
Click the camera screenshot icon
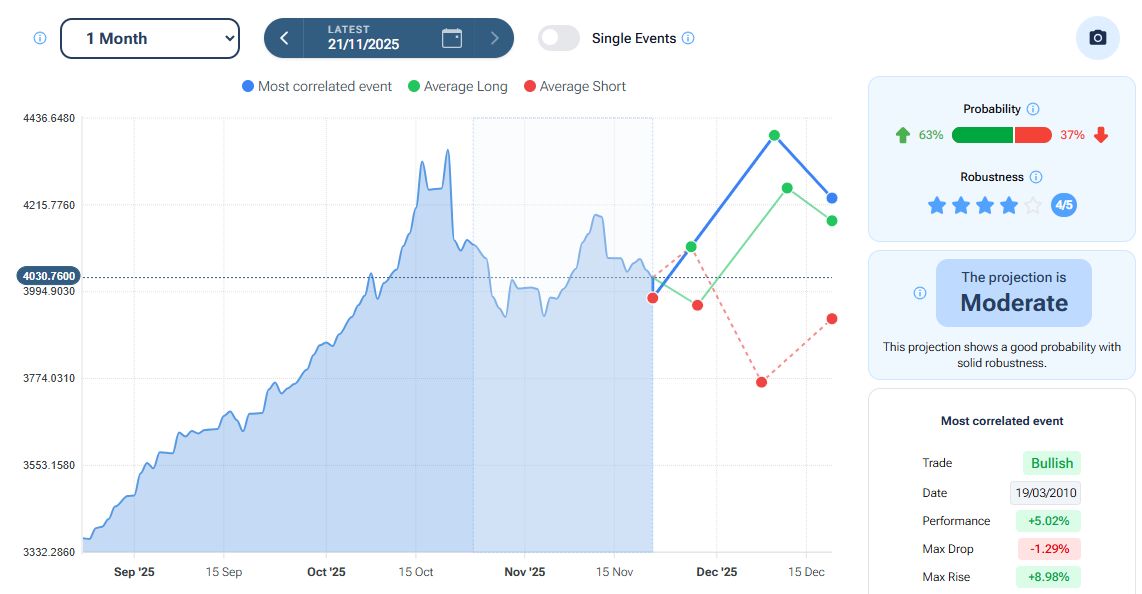coord(1097,38)
